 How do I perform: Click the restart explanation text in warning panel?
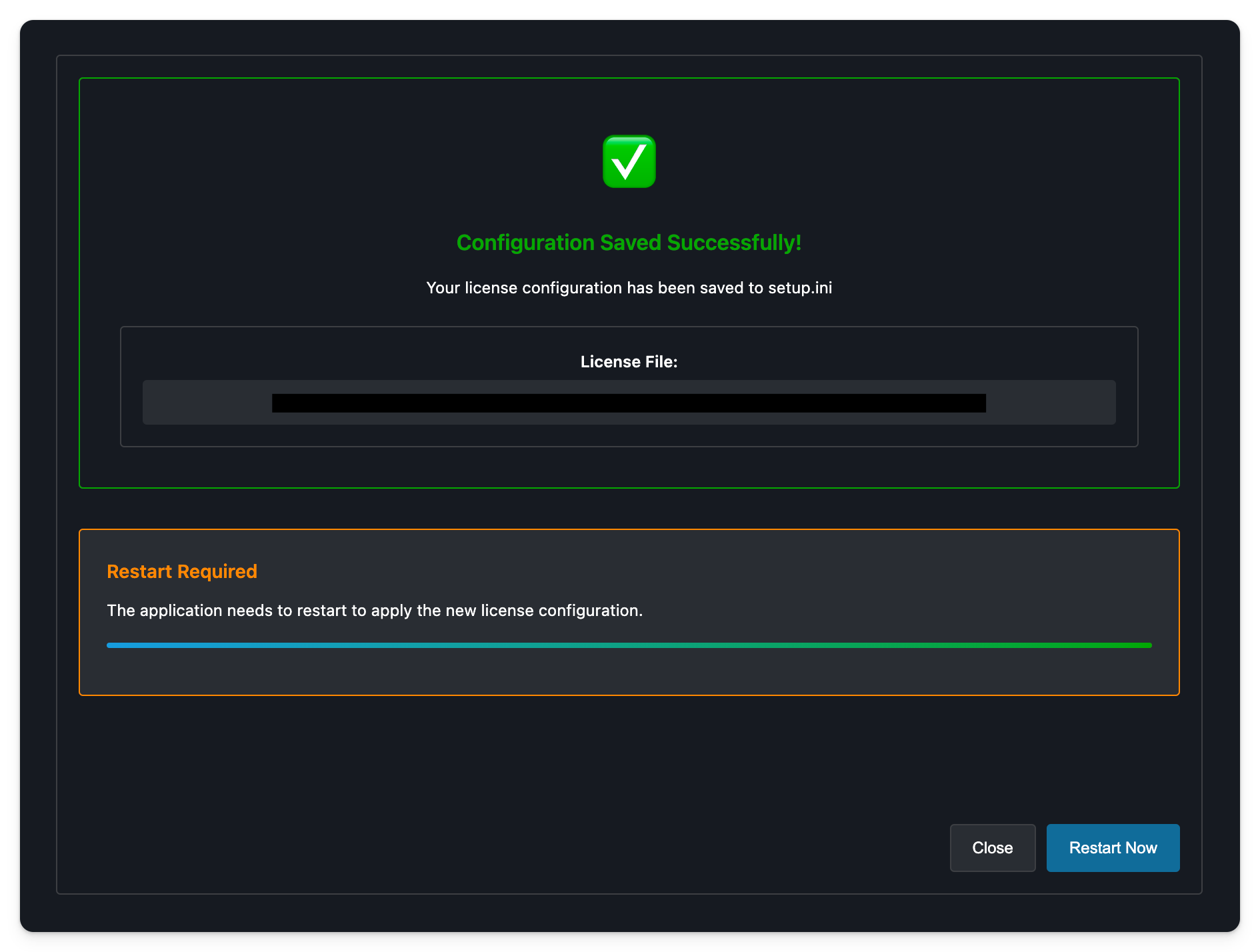point(375,611)
